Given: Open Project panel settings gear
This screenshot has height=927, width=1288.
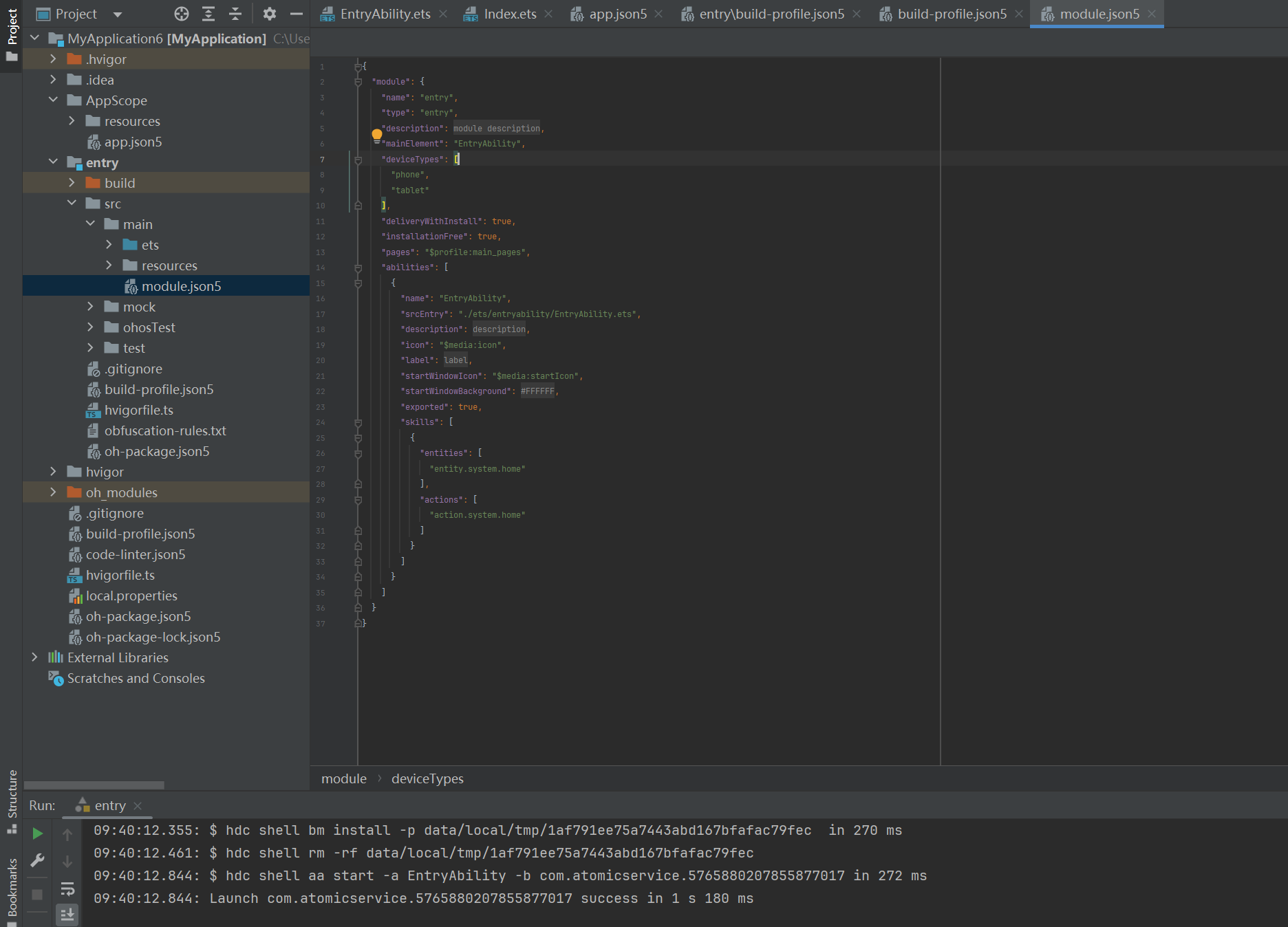Looking at the screenshot, I should click(x=270, y=14).
